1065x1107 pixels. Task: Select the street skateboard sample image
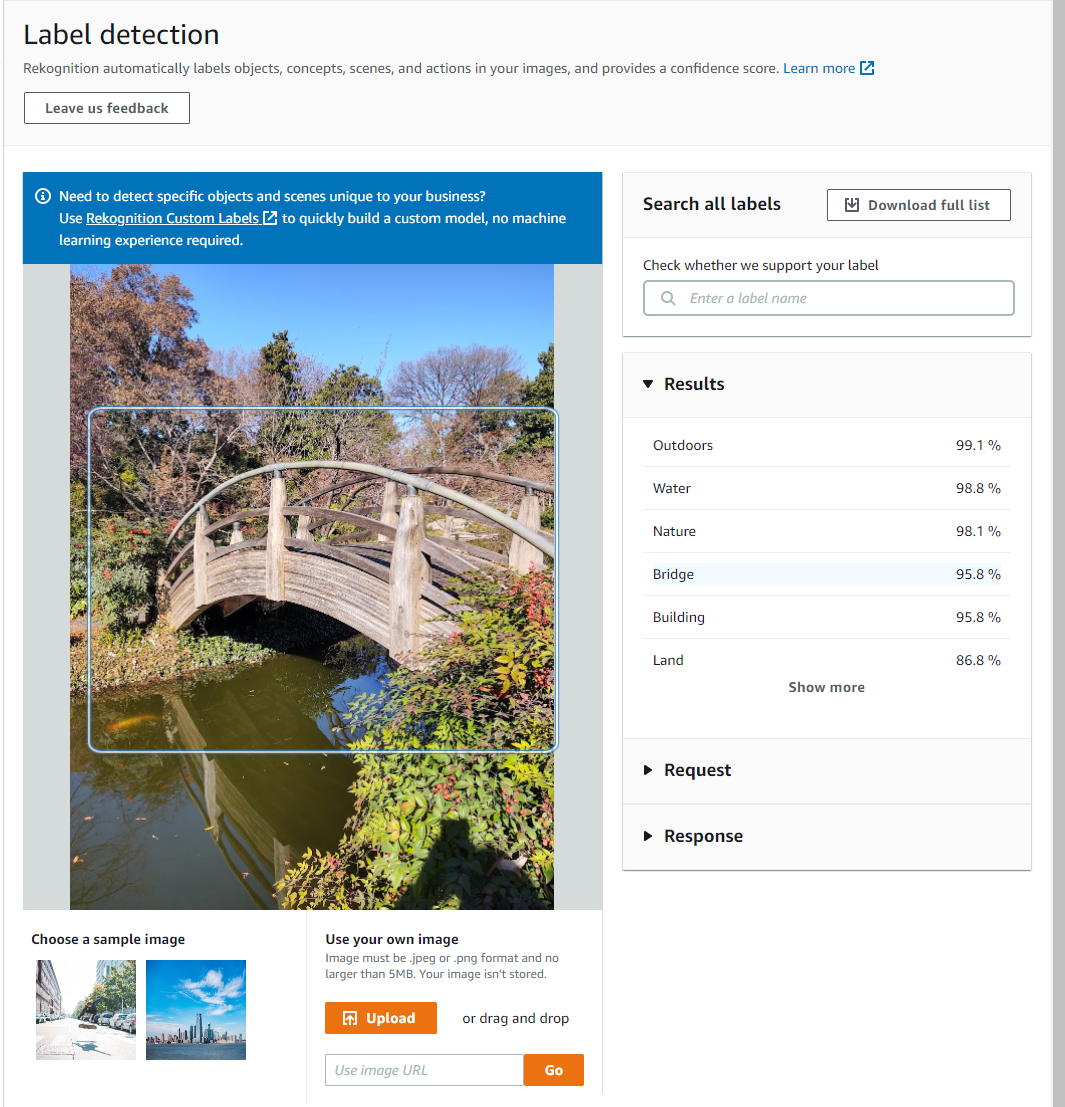click(x=86, y=1010)
